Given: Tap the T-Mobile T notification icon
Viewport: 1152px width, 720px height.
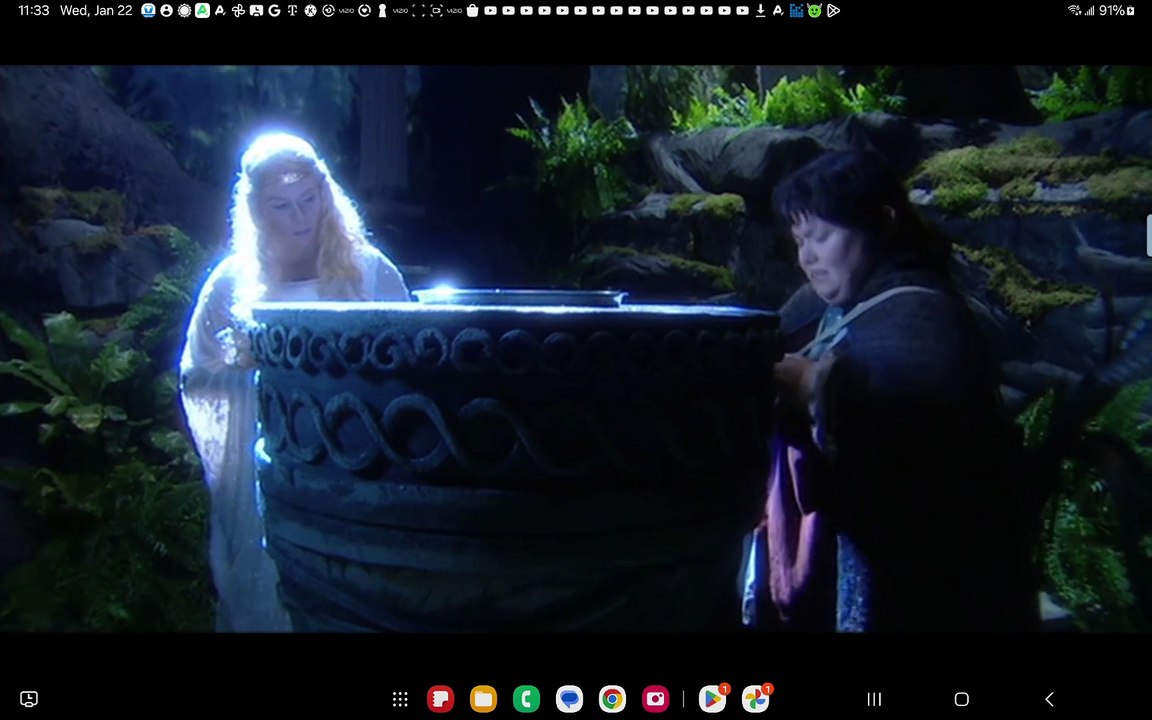Looking at the screenshot, I should point(292,10).
